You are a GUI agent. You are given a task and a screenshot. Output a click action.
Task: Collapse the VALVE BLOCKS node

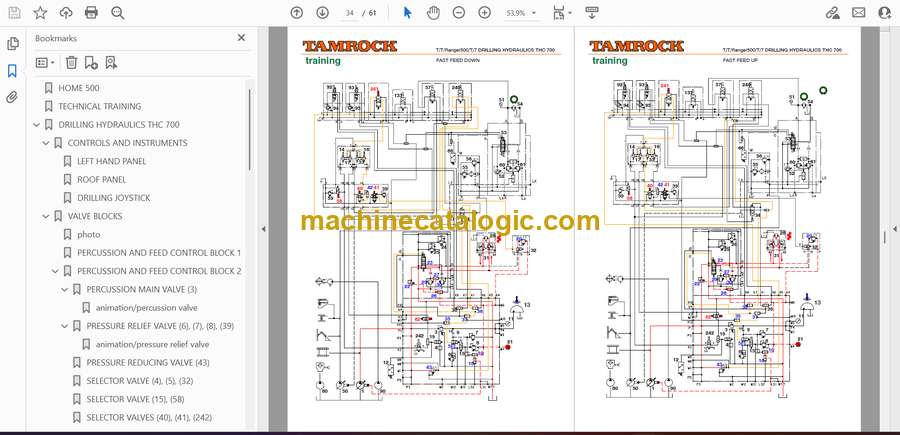coord(46,216)
